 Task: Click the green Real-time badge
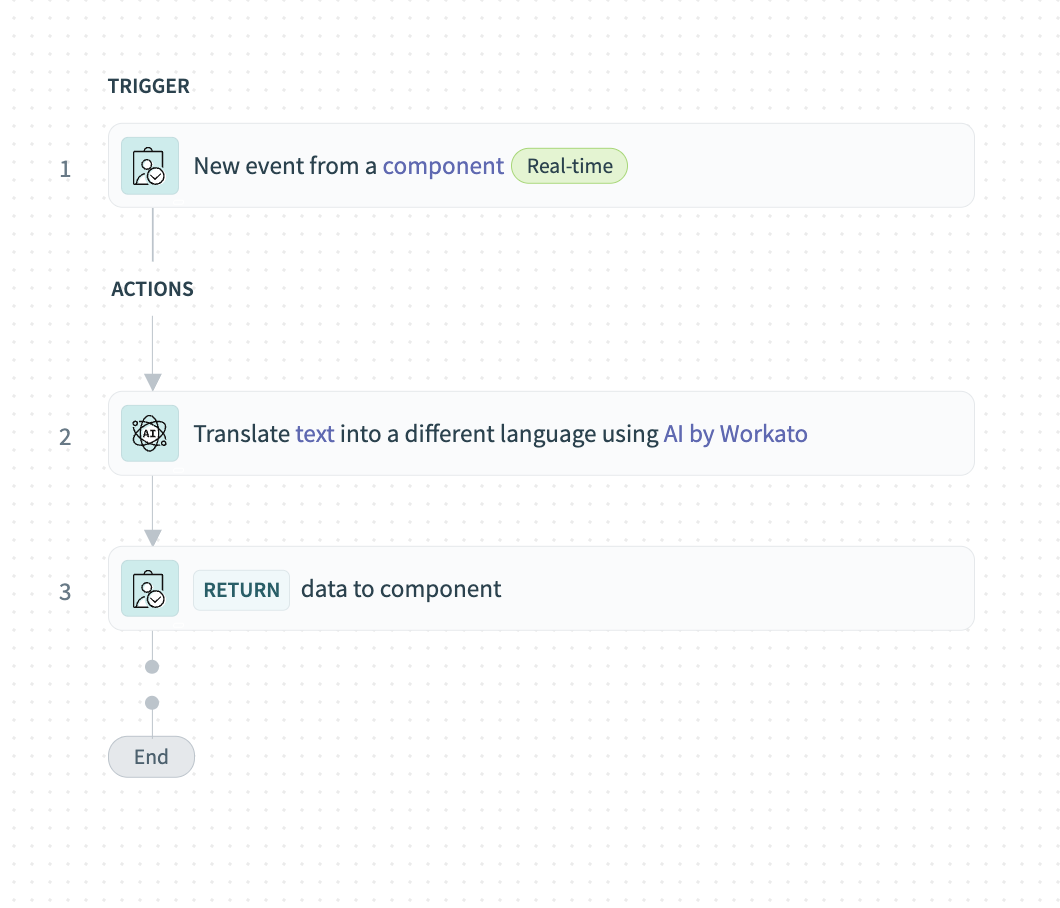[x=569, y=166]
